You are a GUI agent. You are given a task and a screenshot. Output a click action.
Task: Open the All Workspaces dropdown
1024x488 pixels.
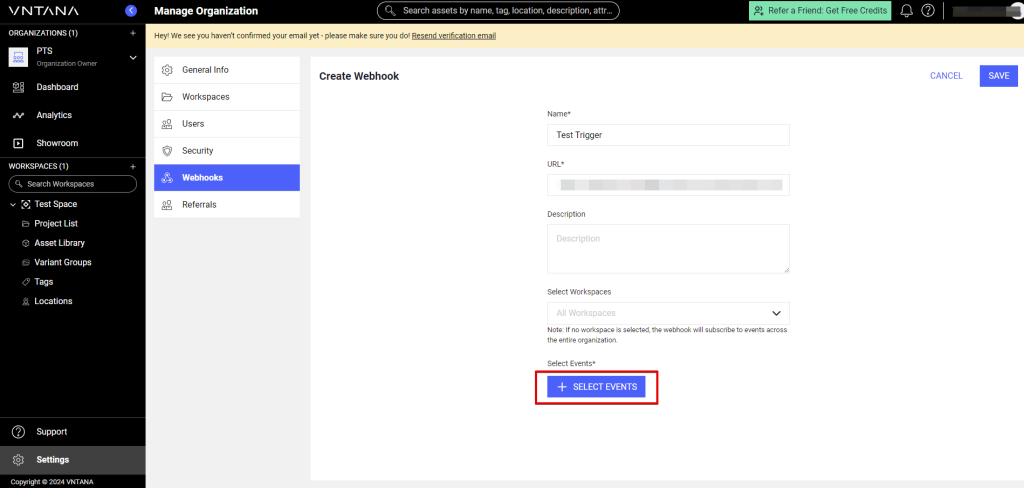tap(668, 313)
